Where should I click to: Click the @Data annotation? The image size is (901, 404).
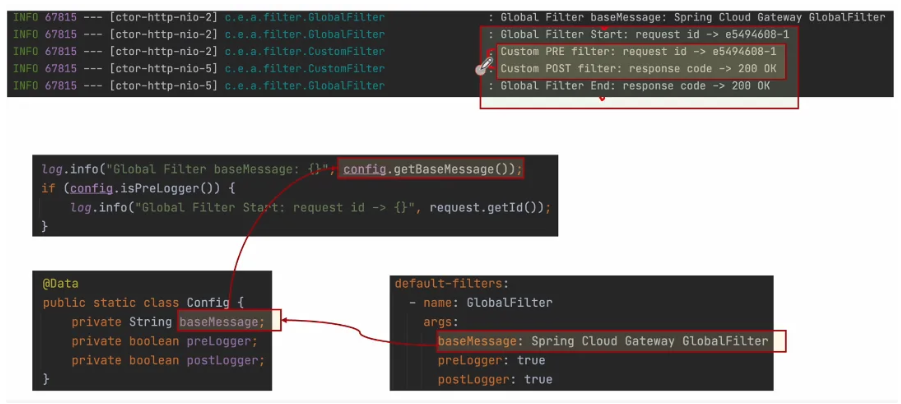pos(60,284)
